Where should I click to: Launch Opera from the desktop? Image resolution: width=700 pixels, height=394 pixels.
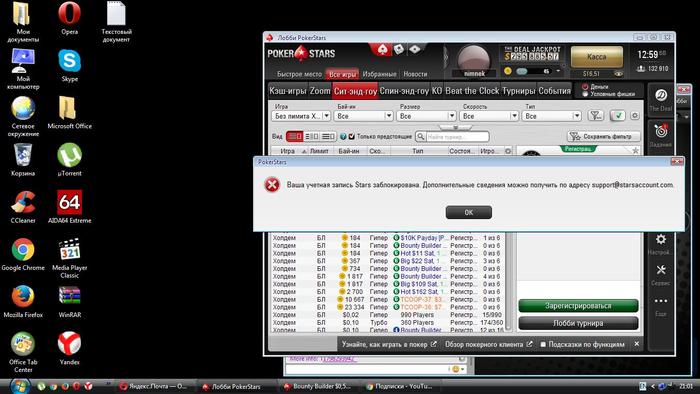point(69,18)
